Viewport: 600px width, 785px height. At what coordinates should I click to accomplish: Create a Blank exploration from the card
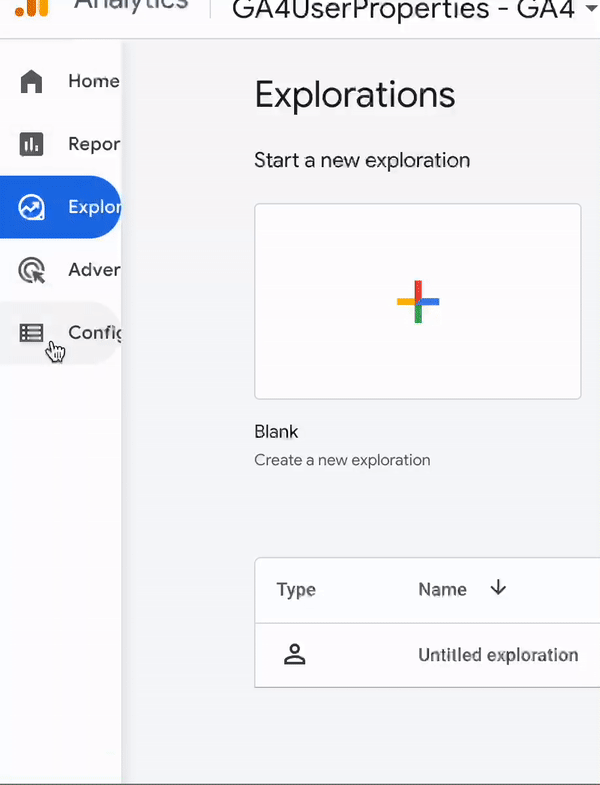(418, 301)
